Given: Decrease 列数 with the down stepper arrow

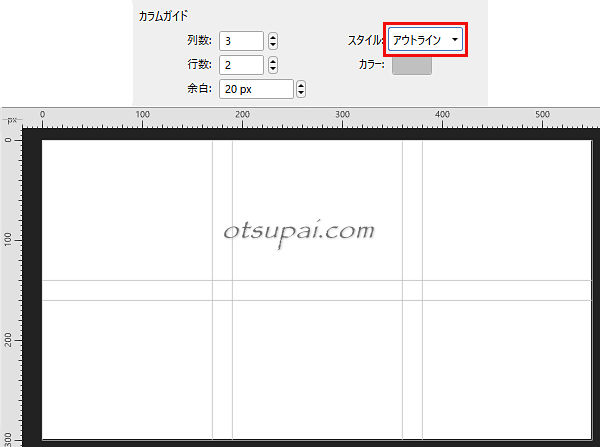Looking at the screenshot, I should coord(273,46).
